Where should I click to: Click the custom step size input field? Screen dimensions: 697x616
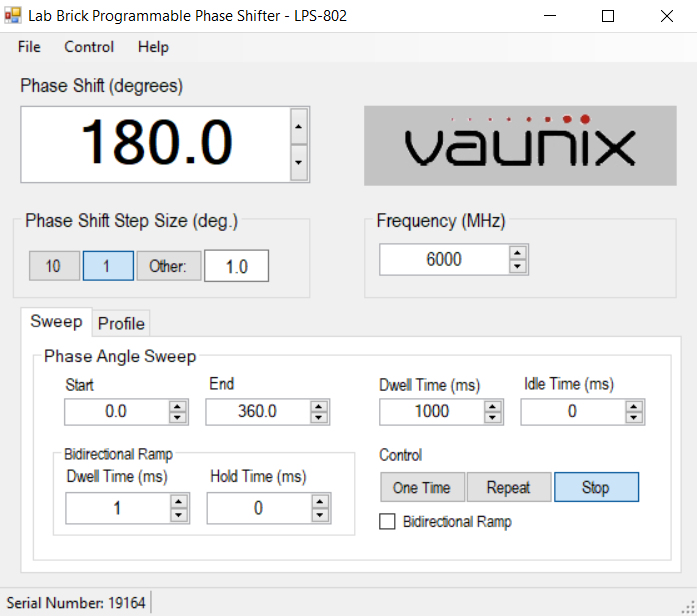[236, 266]
